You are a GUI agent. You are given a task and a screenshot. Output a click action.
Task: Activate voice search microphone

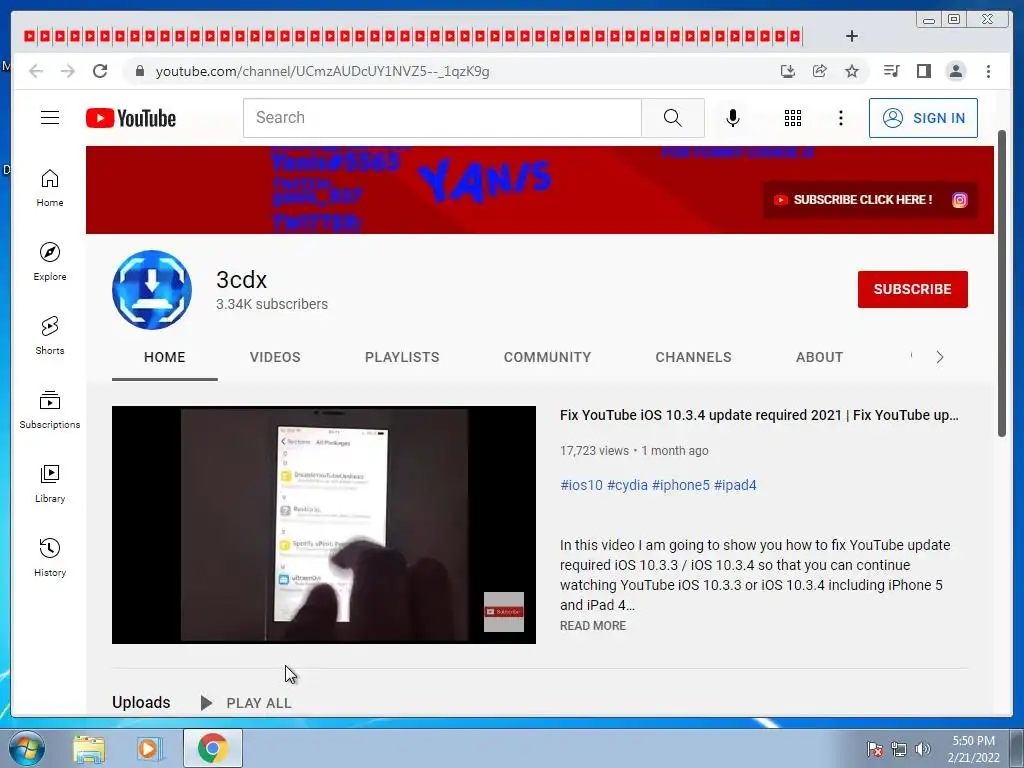(x=733, y=118)
